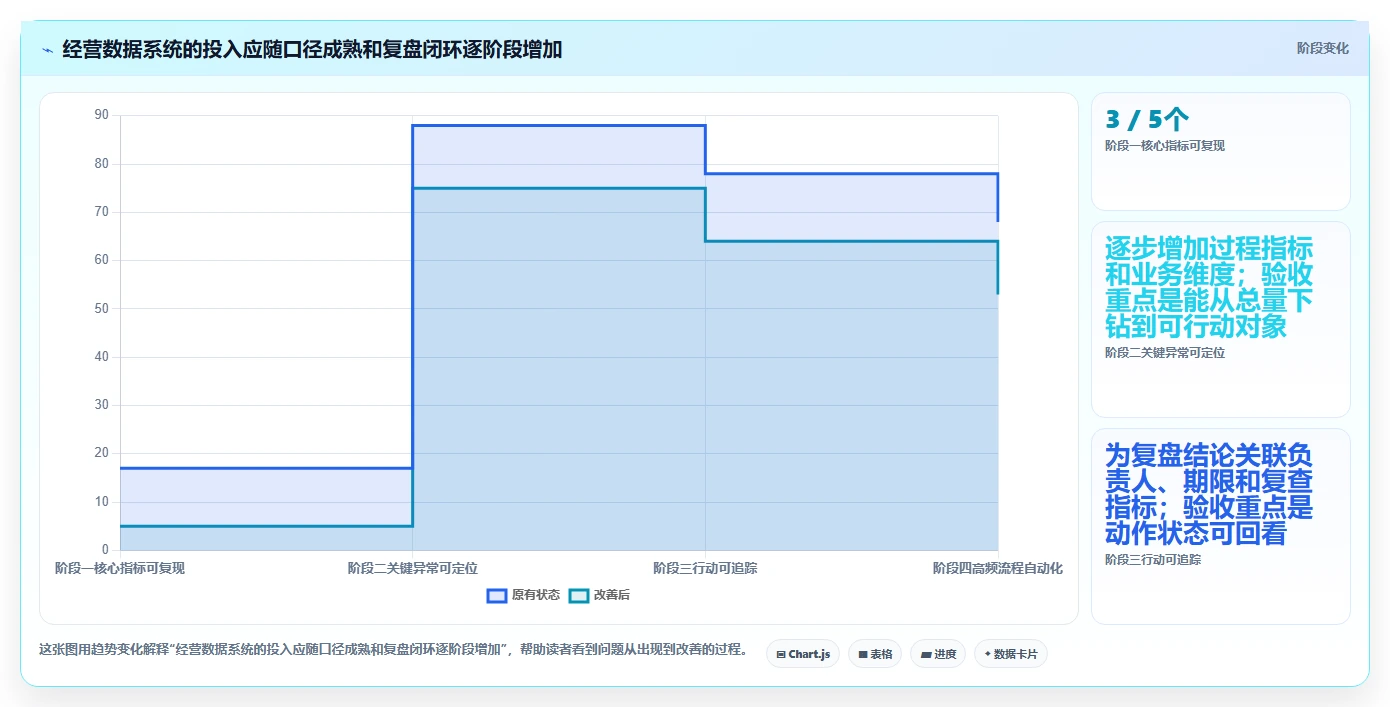Click the 阶段三行动可追踪 card caption

click(1153, 560)
